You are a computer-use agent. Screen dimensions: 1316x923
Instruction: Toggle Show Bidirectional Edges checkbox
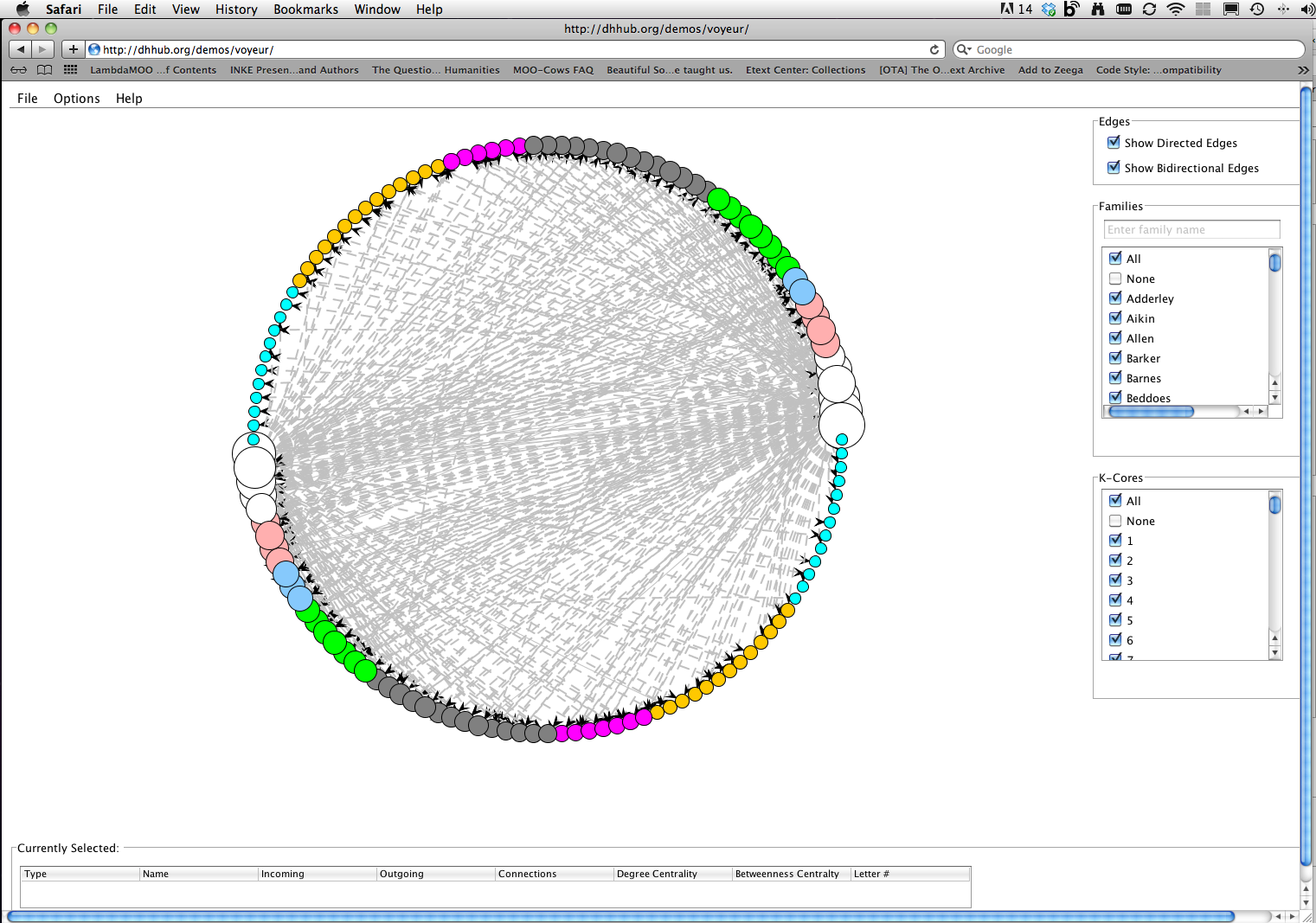point(1114,167)
